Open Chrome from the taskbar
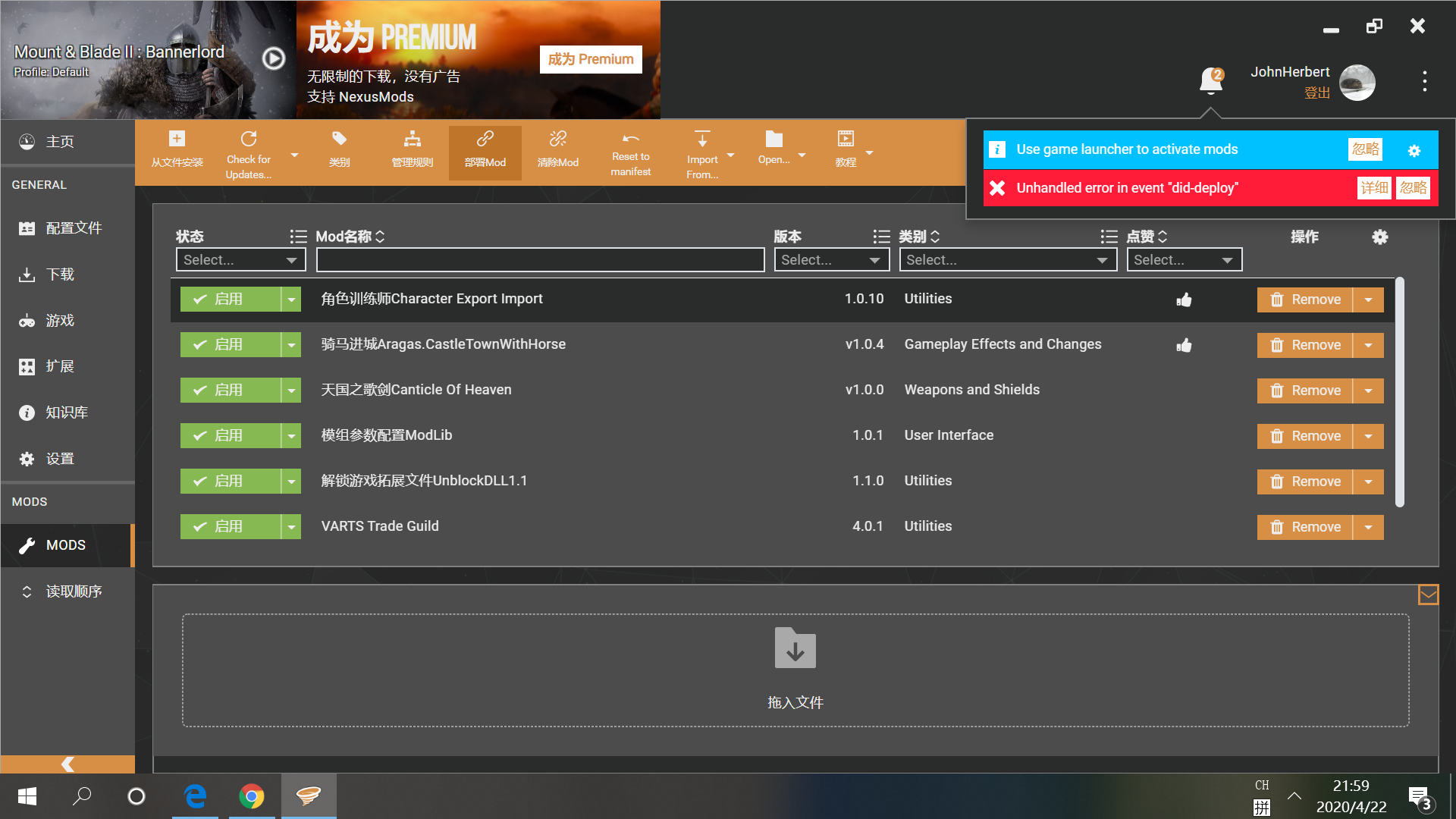Viewport: 1456px width, 819px height. (x=251, y=796)
